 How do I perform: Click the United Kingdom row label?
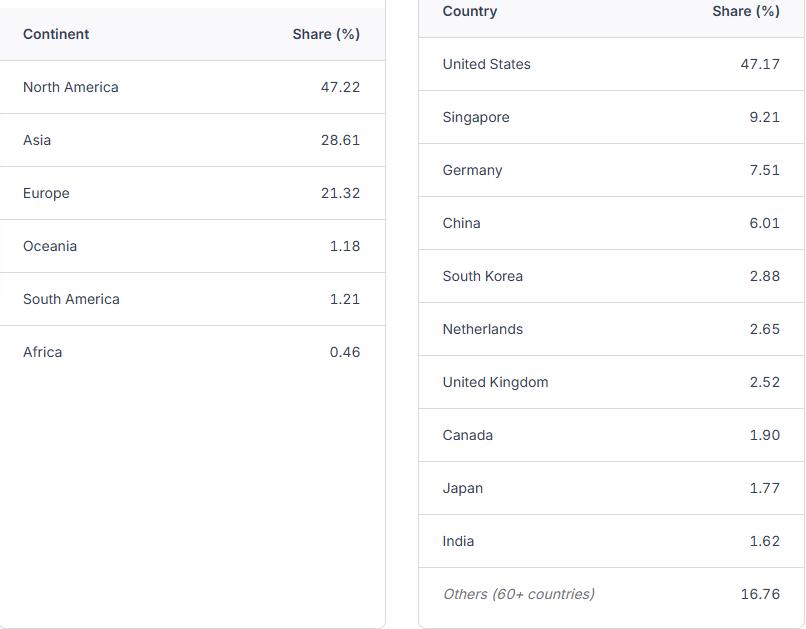[495, 382]
